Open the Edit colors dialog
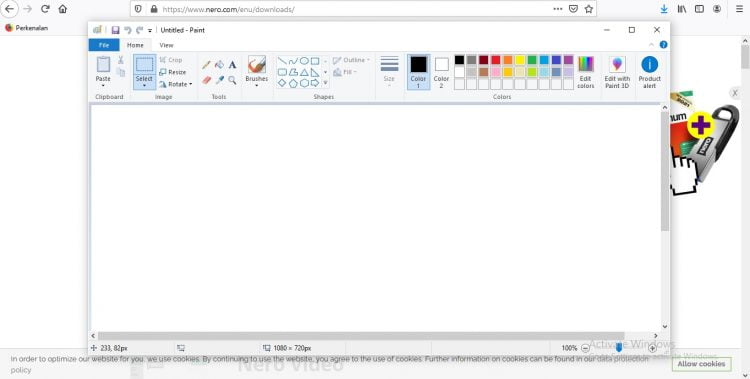This screenshot has width=750, height=379. coord(585,72)
